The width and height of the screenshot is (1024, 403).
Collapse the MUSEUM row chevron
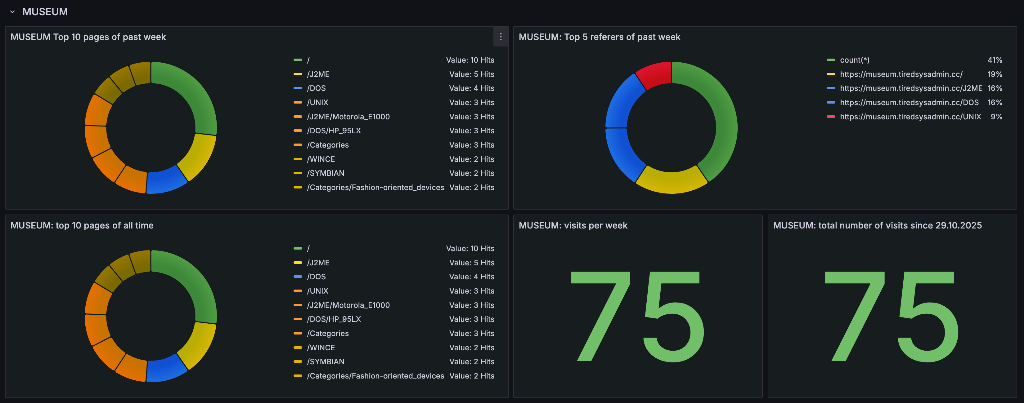click(12, 11)
